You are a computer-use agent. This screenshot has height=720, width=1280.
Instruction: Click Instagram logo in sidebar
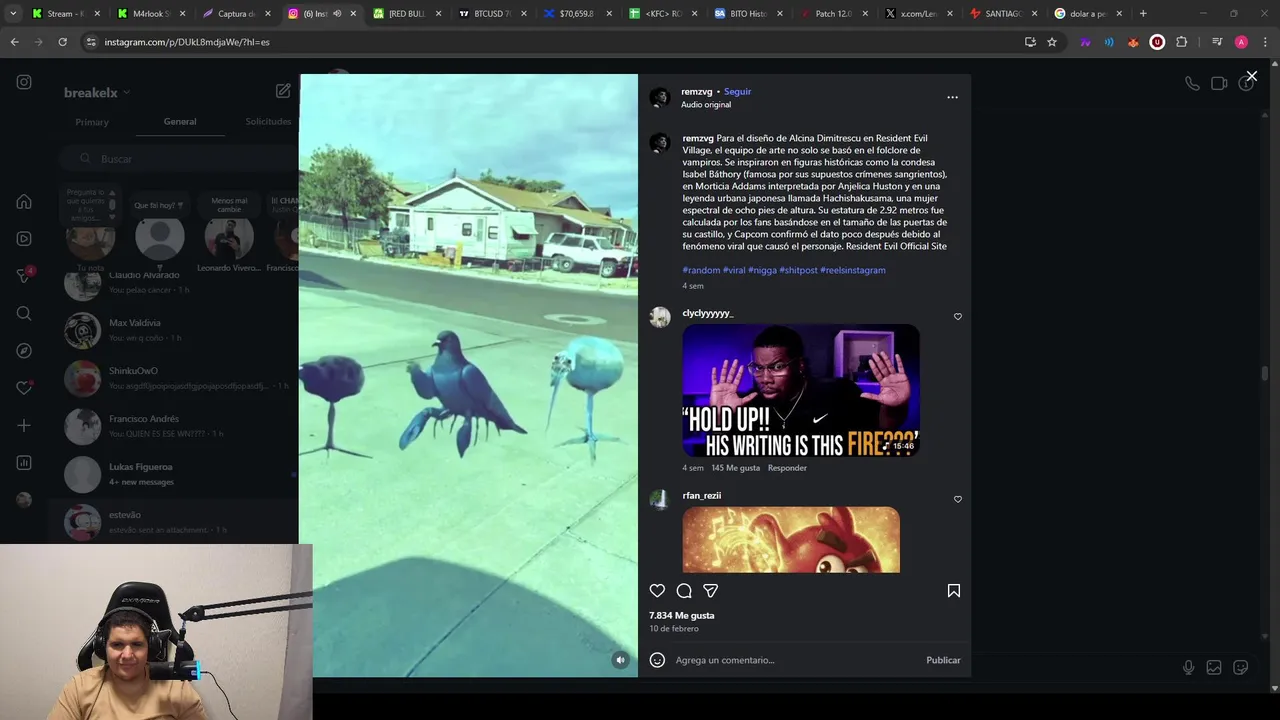[24, 83]
